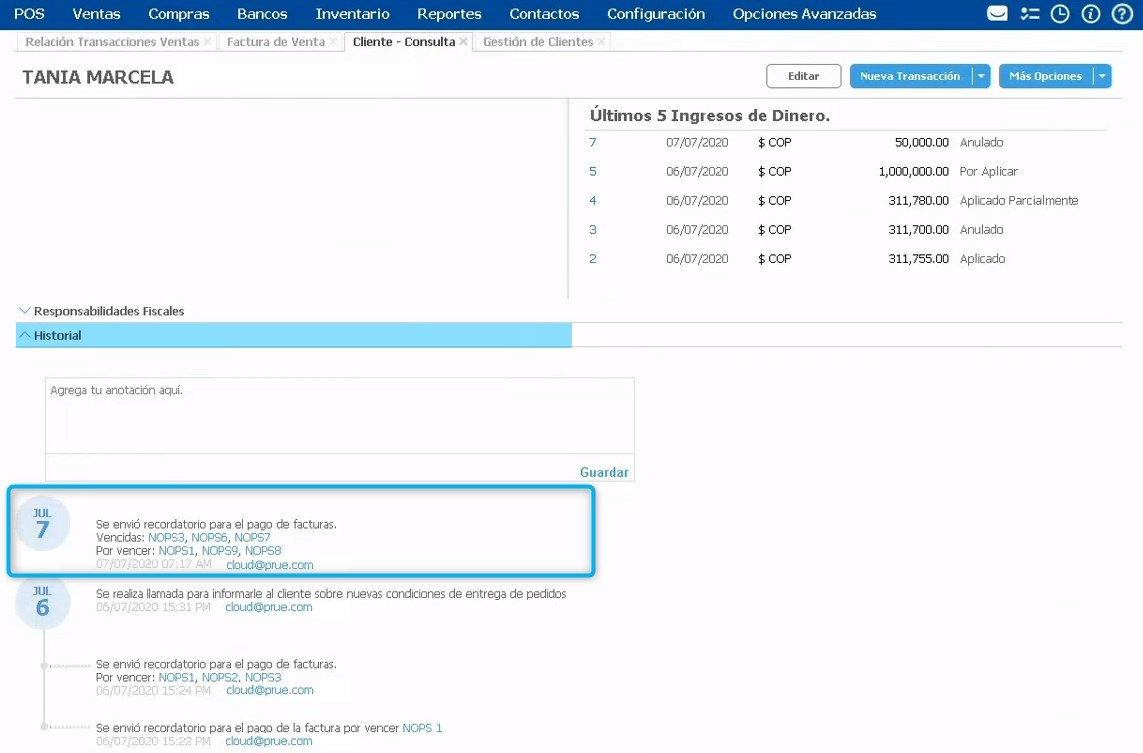1143x753 pixels.
Task: Close the Relación Transacciones Ventas tab
Action: pos(207,42)
